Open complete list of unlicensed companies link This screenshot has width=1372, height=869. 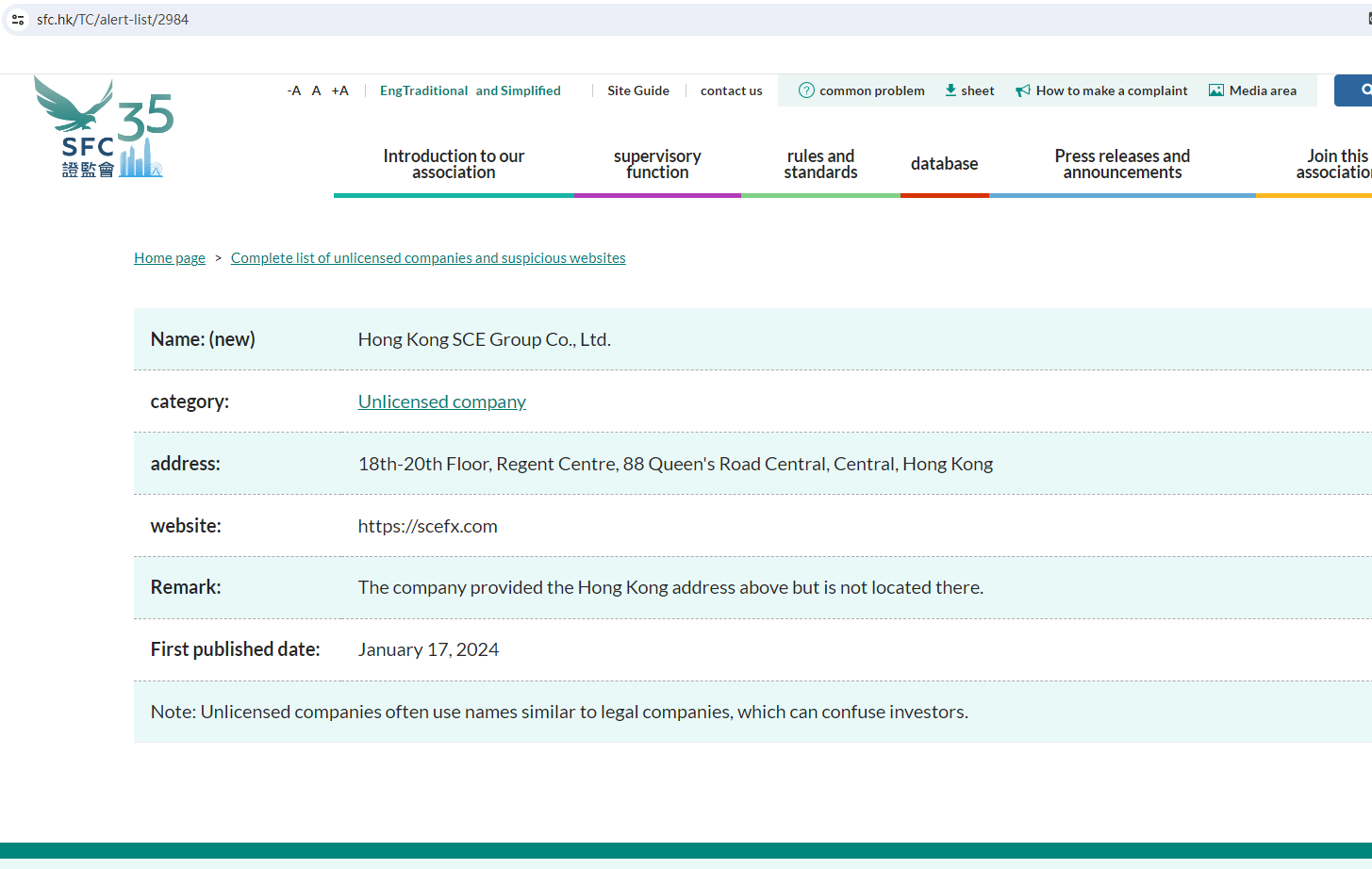[428, 258]
